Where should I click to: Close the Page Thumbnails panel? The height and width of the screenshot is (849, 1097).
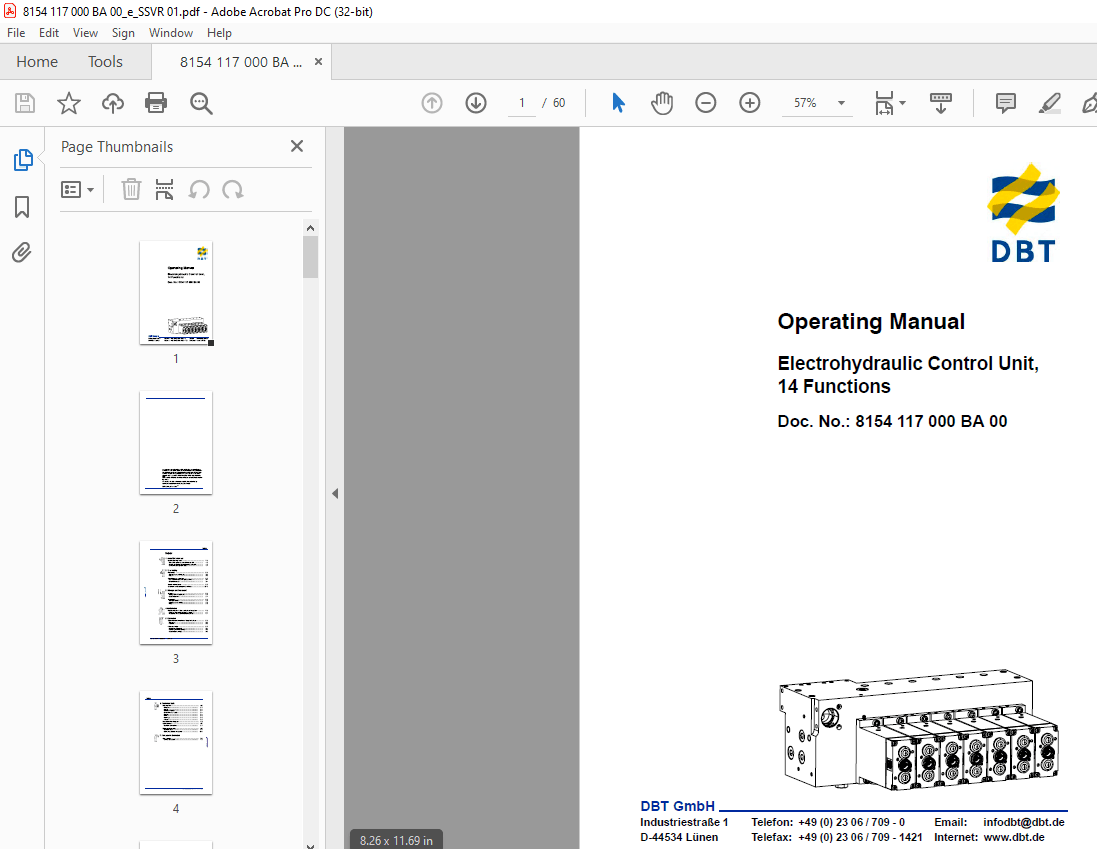click(x=296, y=146)
